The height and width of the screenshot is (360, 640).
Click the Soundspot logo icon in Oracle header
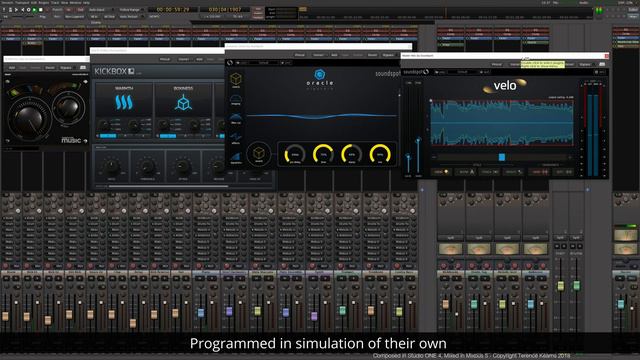coord(230,62)
